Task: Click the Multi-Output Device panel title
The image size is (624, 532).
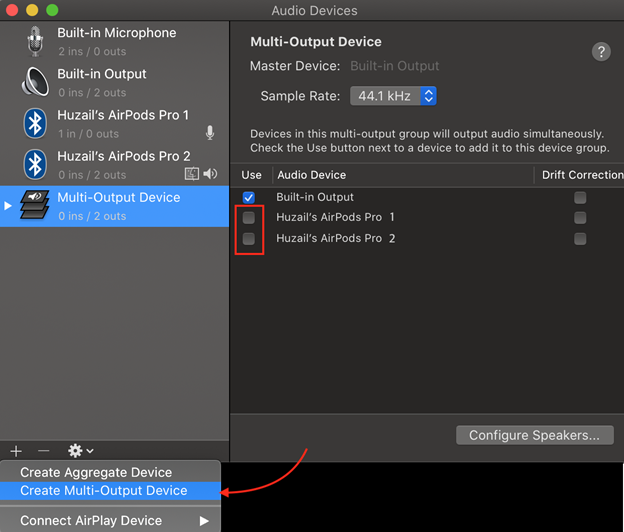Action: (316, 42)
